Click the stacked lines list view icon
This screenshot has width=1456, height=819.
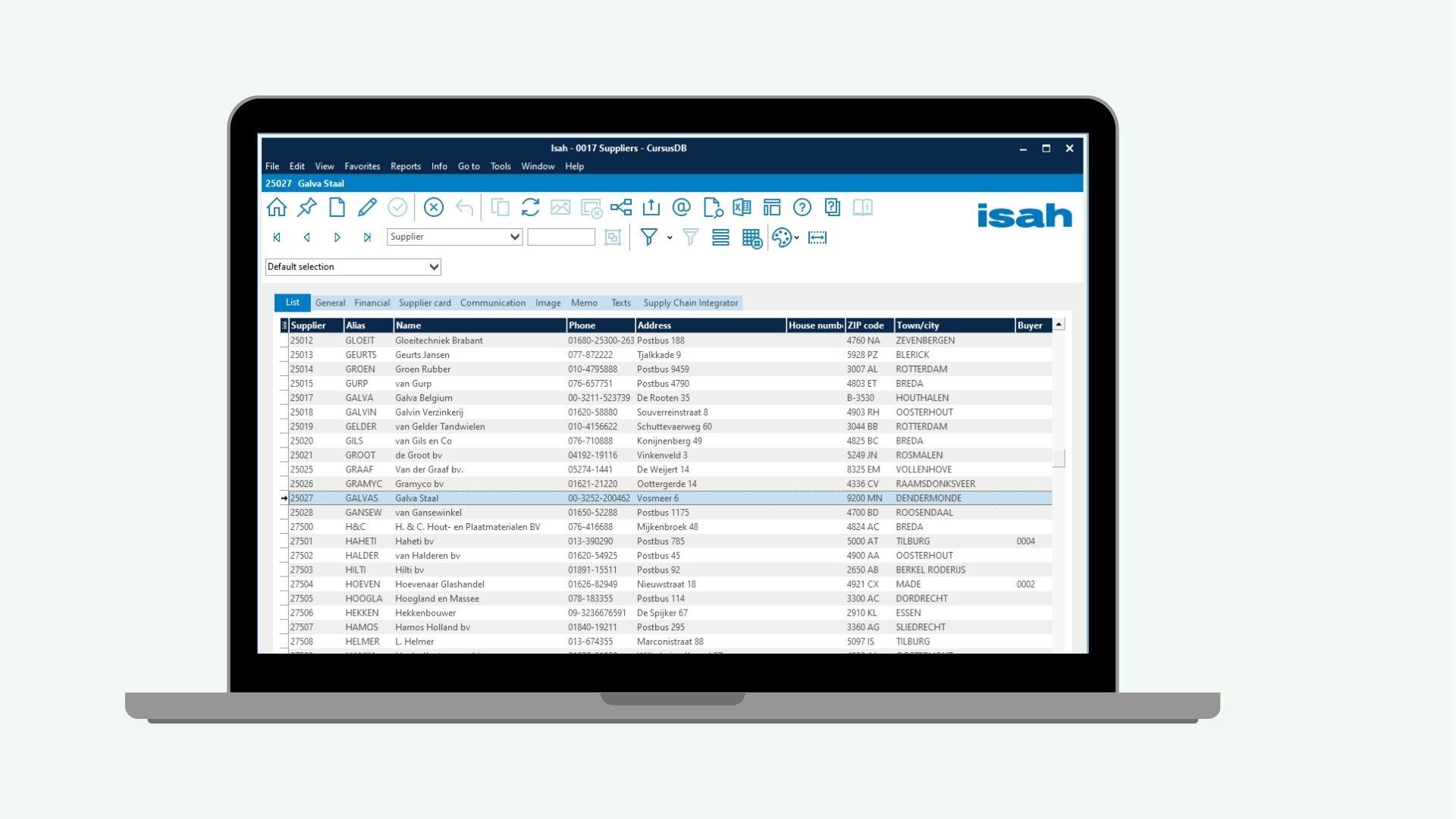(x=720, y=237)
